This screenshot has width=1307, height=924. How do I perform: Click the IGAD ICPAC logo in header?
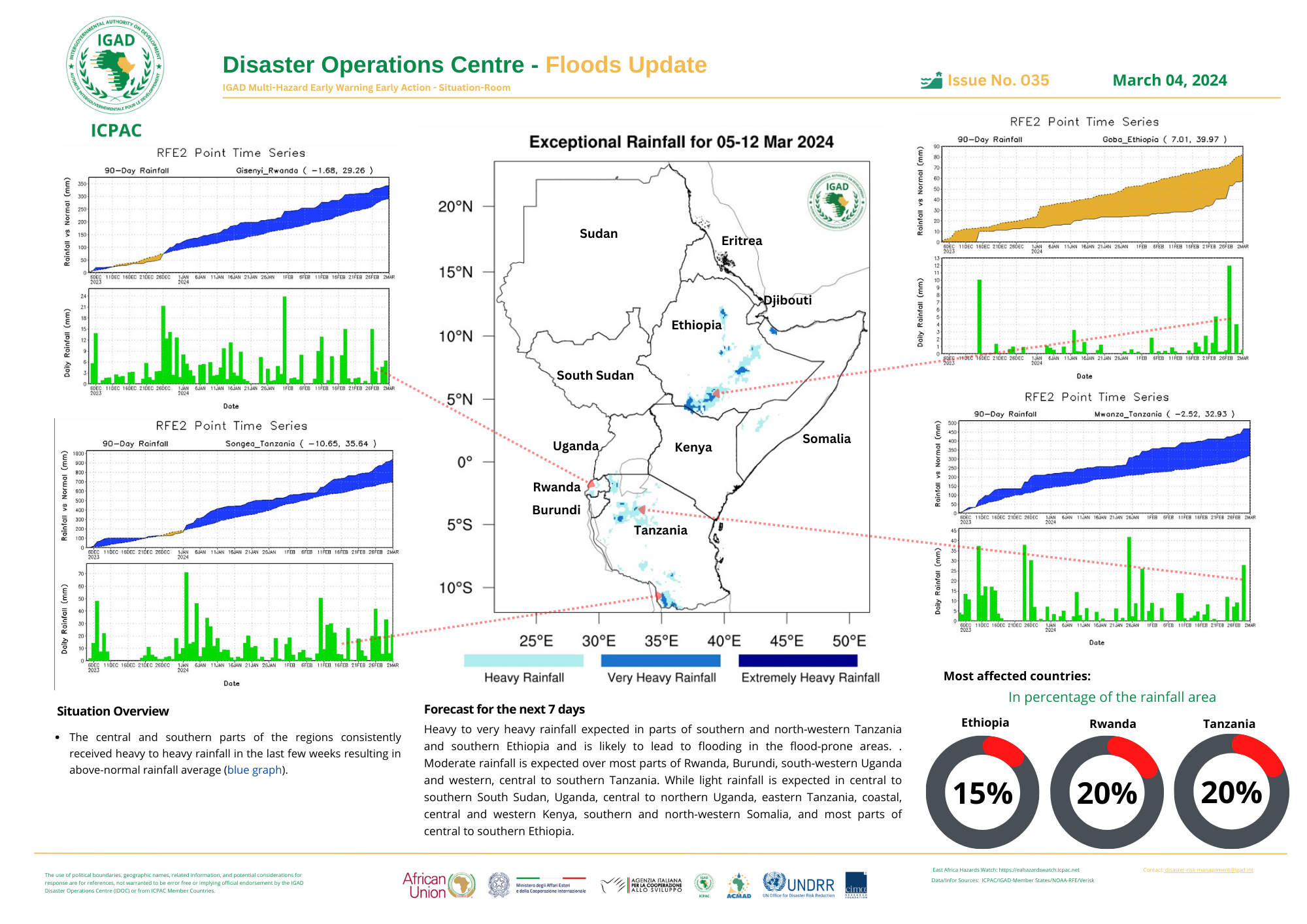click(x=116, y=67)
